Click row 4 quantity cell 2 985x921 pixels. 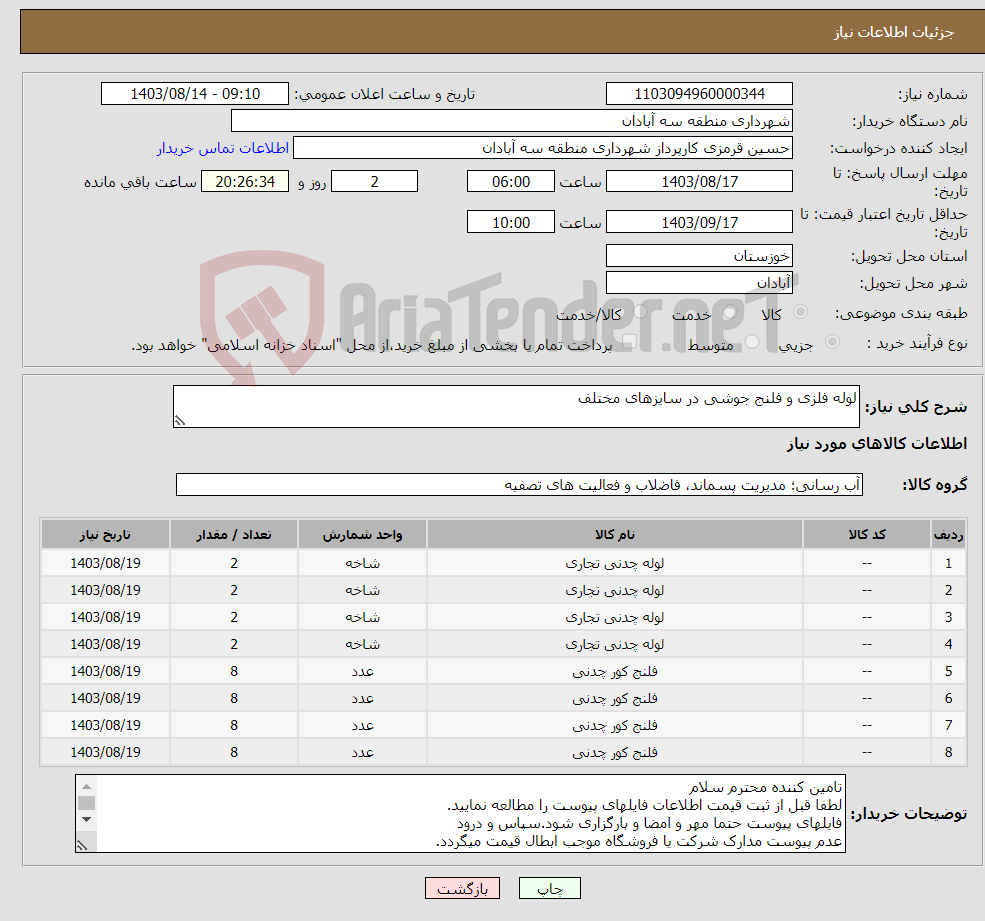pyautogui.click(x=234, y=644)
